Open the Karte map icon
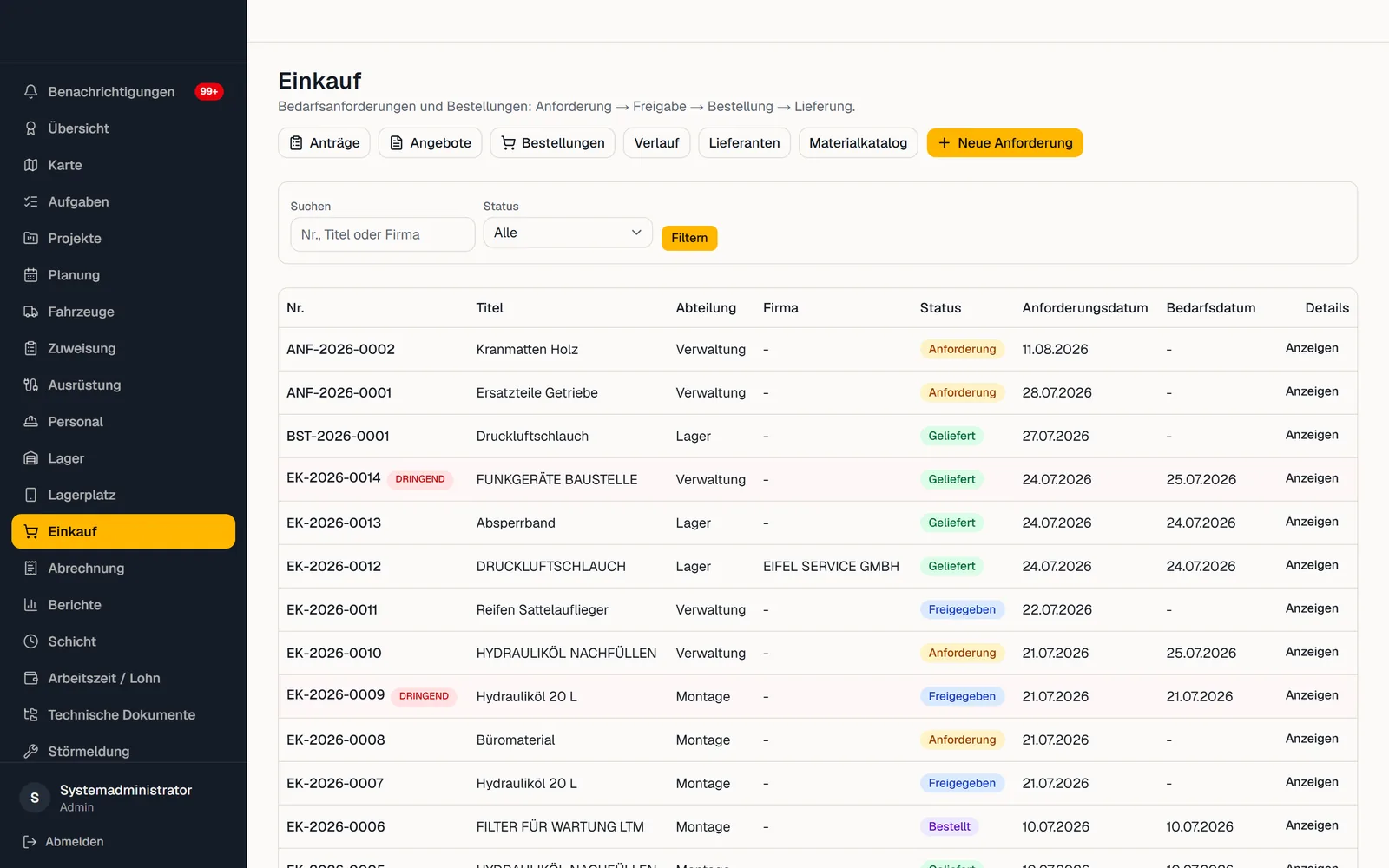This screenshot has height=868, width=1389. pyautogui.click(x=31, y=165)
